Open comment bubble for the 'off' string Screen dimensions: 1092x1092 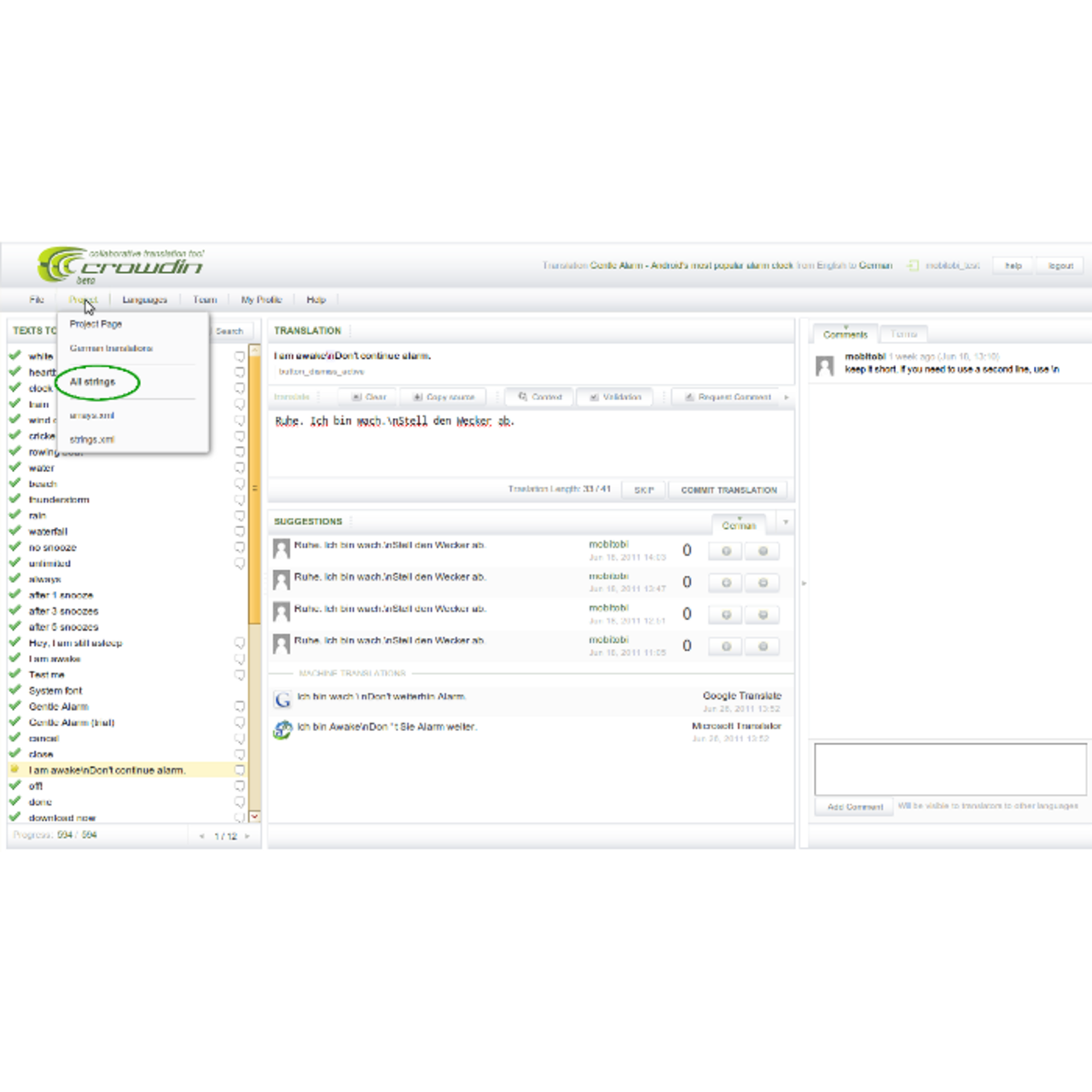tap(240, 786)
